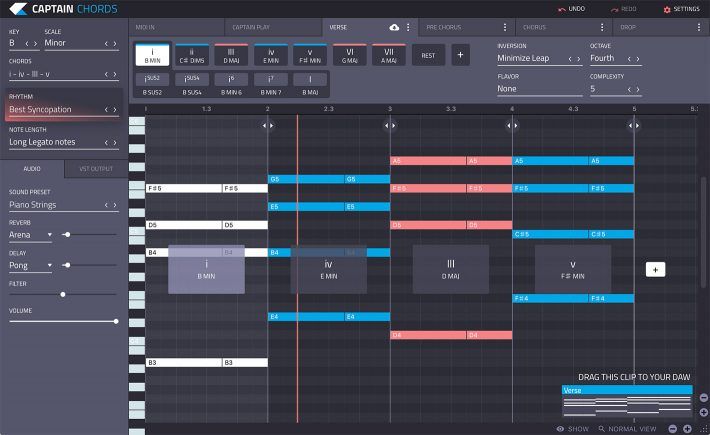This screenshot has height=435, width=710.
Task: Click the next arrow for Long Legato notes
Action: pyautogui.click(x=115, y=142)
